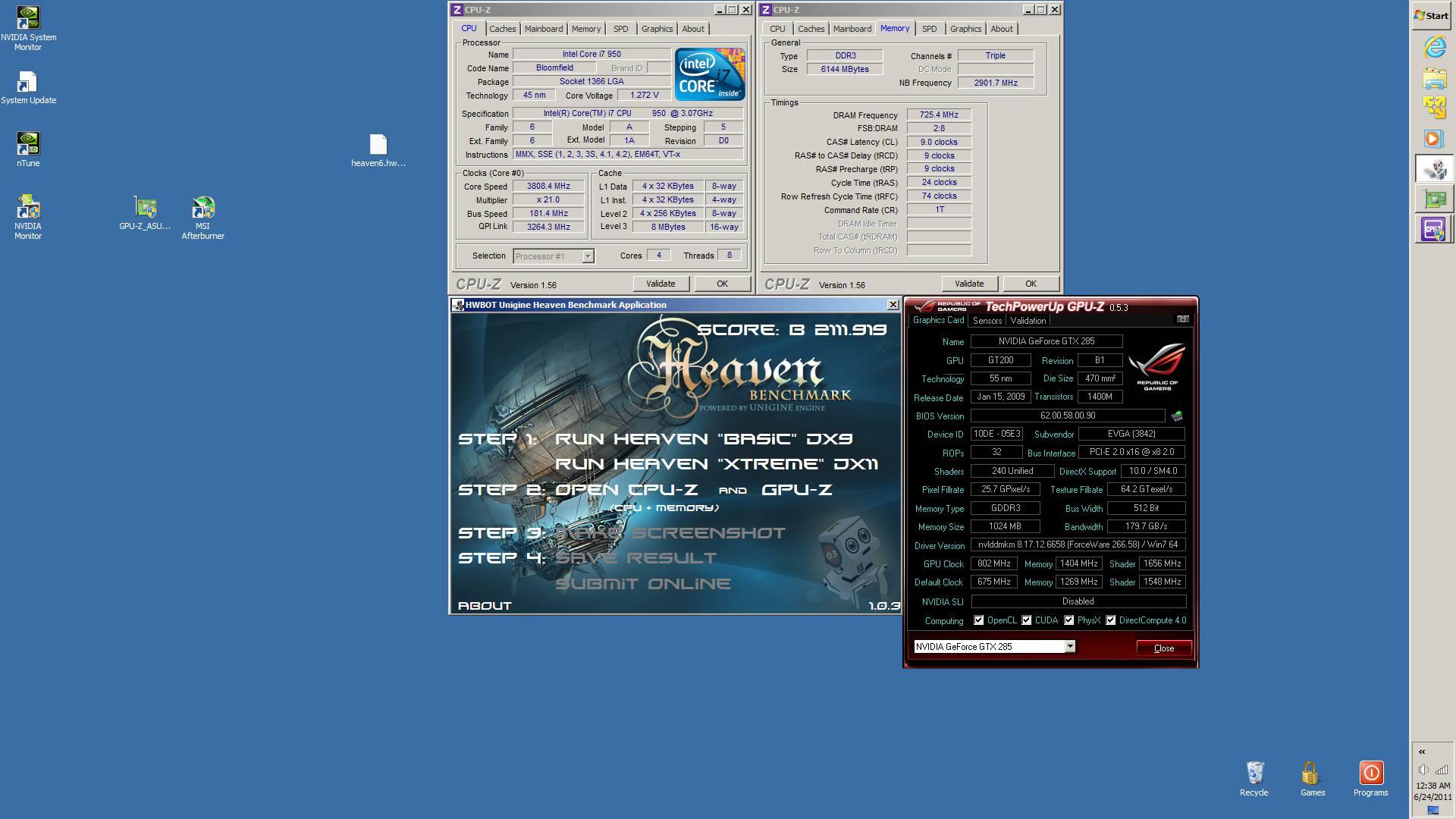
Task: Expand hidden tray icons chevron
Action: 1422,752
